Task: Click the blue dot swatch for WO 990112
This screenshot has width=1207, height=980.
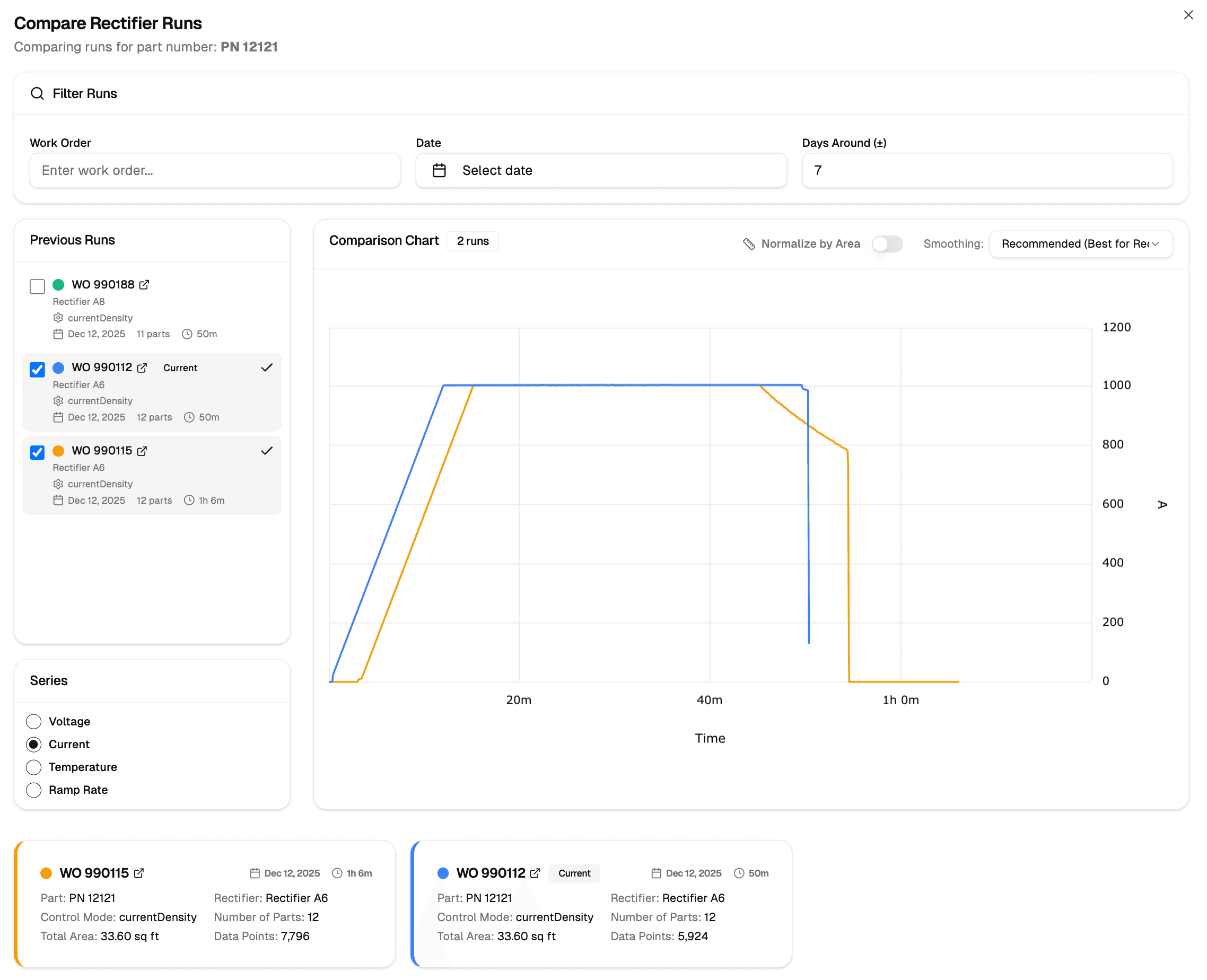Action: (x=58, y=367)
